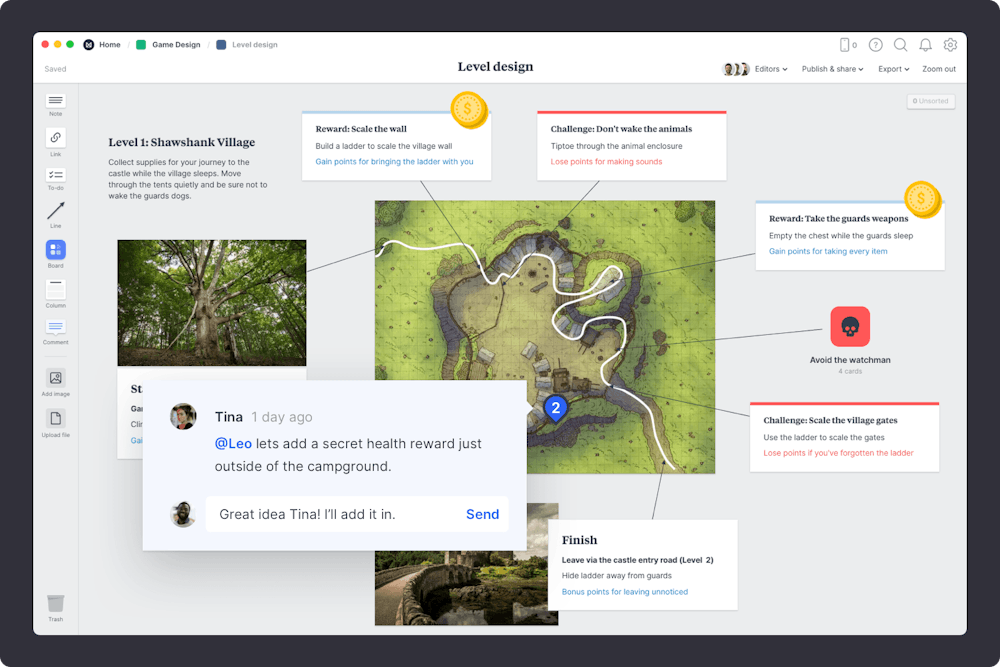The height and width of the screenshot is (667, 1000).
Task: Open the Upload file tool
Action: [55, 418]
